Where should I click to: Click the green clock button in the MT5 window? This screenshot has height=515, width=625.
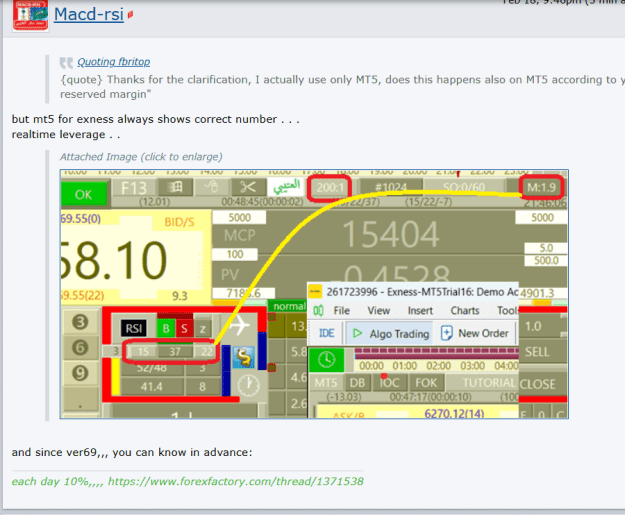click(326, 360)
